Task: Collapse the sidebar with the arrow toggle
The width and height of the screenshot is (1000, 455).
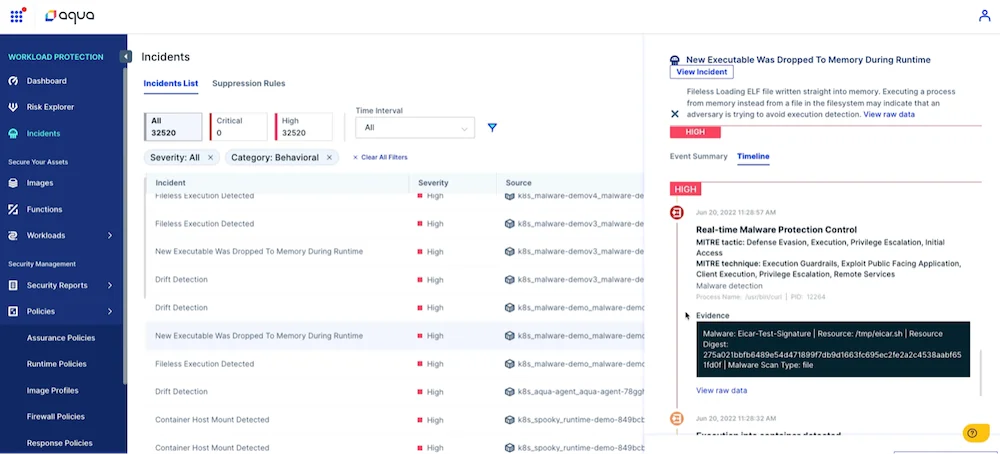Action: (126, 57)
